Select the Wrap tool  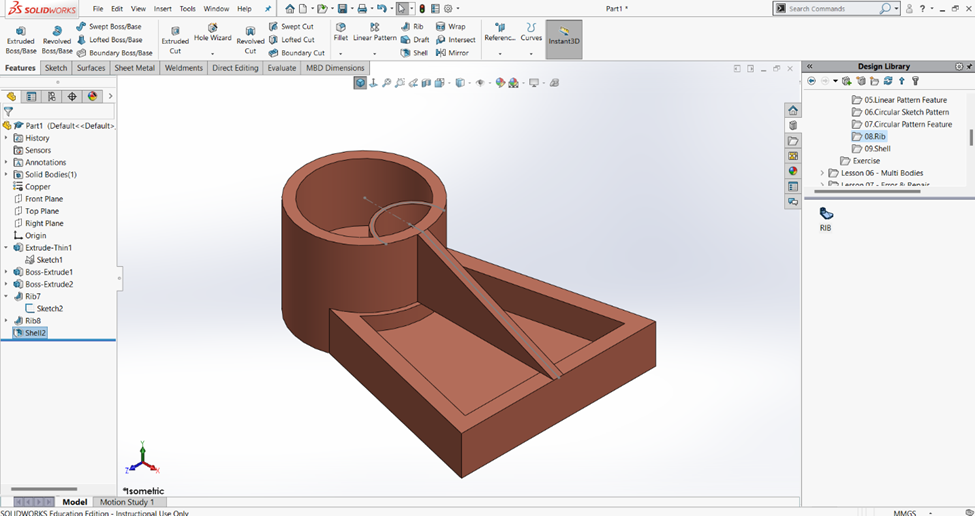click(x=451, y=26)
